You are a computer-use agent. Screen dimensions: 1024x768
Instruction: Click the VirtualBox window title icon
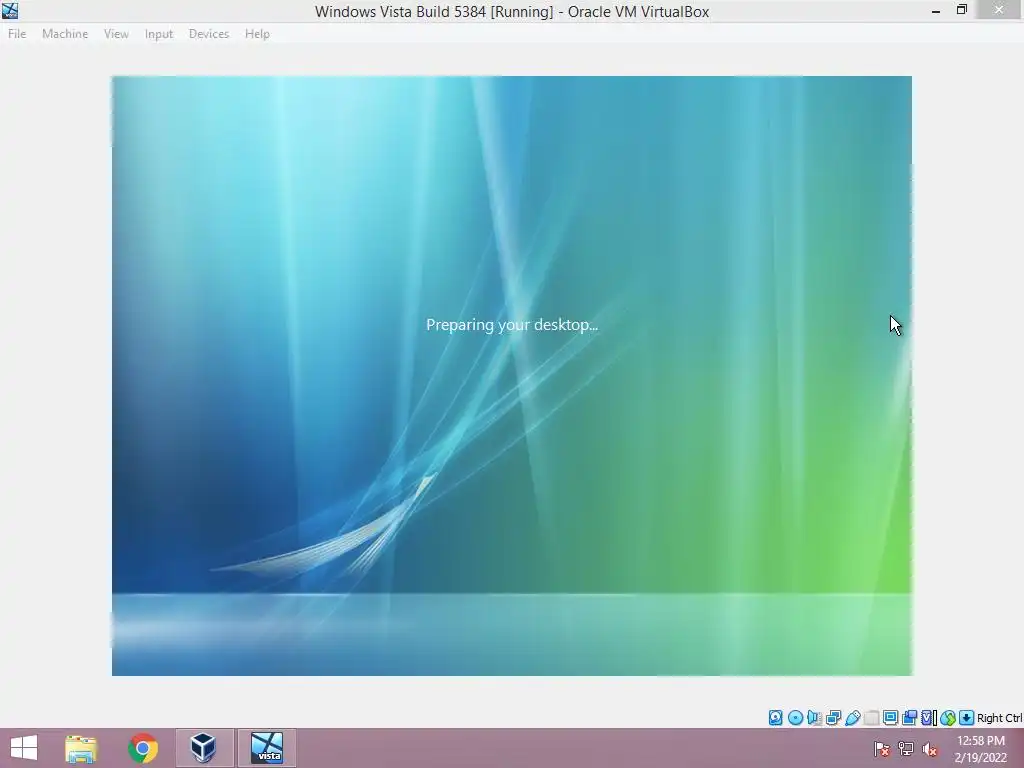10,10
